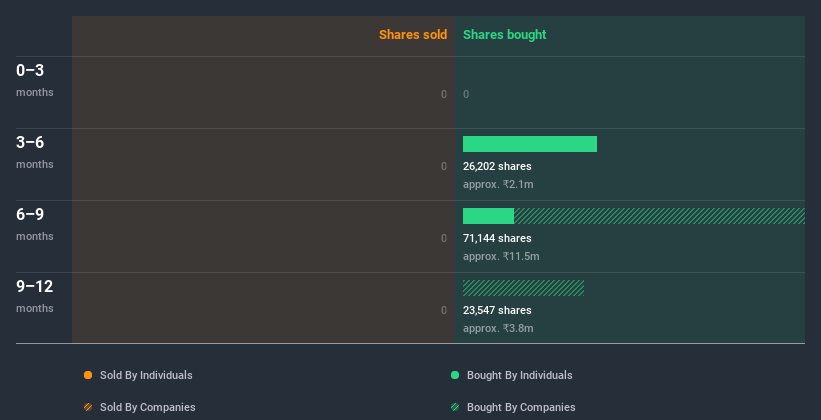Click the 26,202 shares value

[497, 167]
